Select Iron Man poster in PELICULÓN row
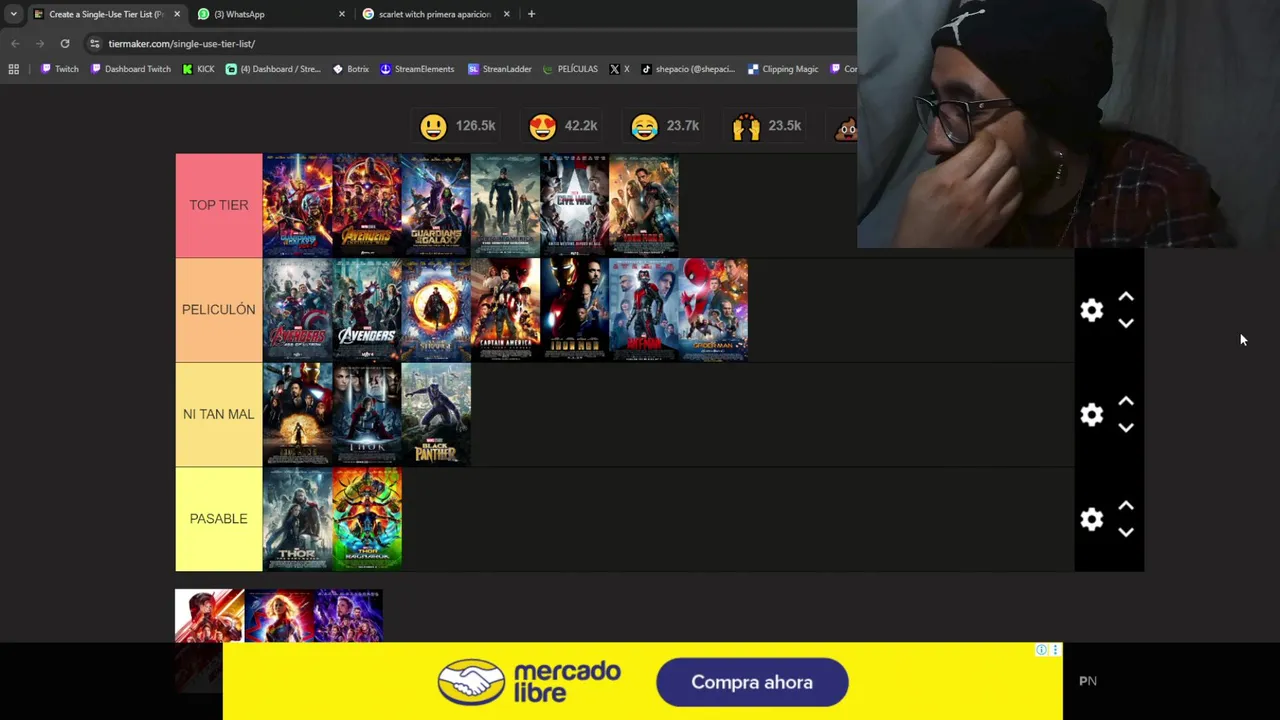This screenshot has width=1280, height=720. coord(575,310)
